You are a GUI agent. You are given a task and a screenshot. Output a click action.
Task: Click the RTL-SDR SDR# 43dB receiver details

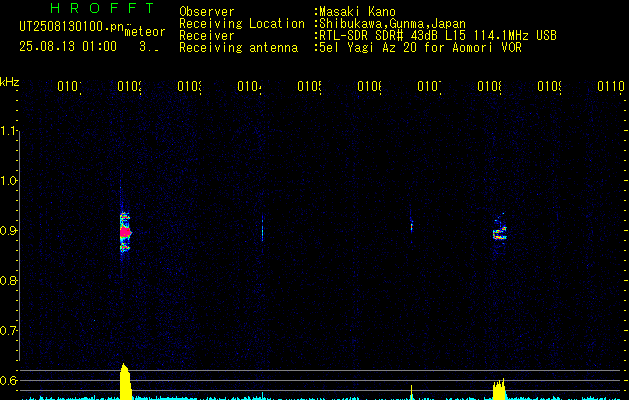pos(438,36)
